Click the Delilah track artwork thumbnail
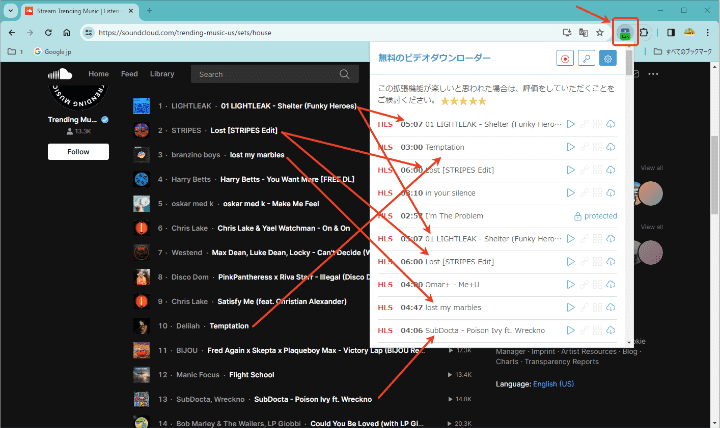Viewport: 720px width, 428px height. 141,326
